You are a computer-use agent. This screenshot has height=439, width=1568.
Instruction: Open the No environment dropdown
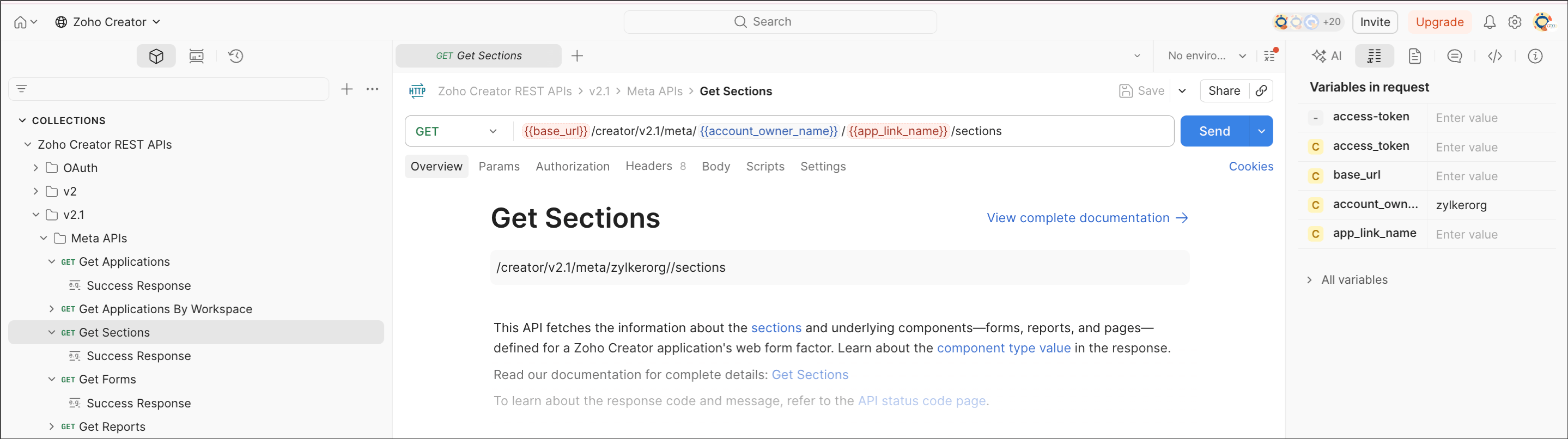[x=1206, y=56]
